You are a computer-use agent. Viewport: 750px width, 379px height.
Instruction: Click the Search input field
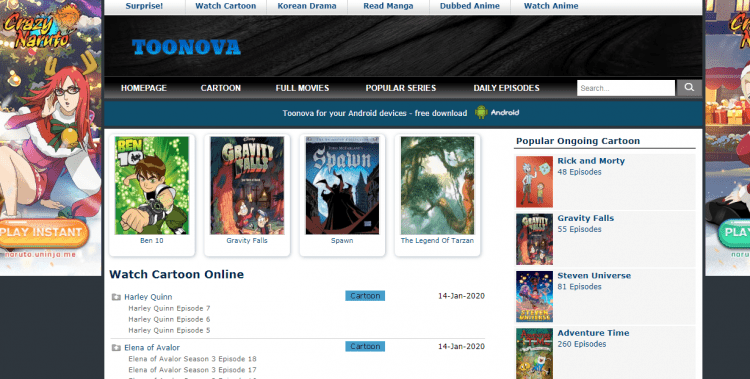pos(626,88)
